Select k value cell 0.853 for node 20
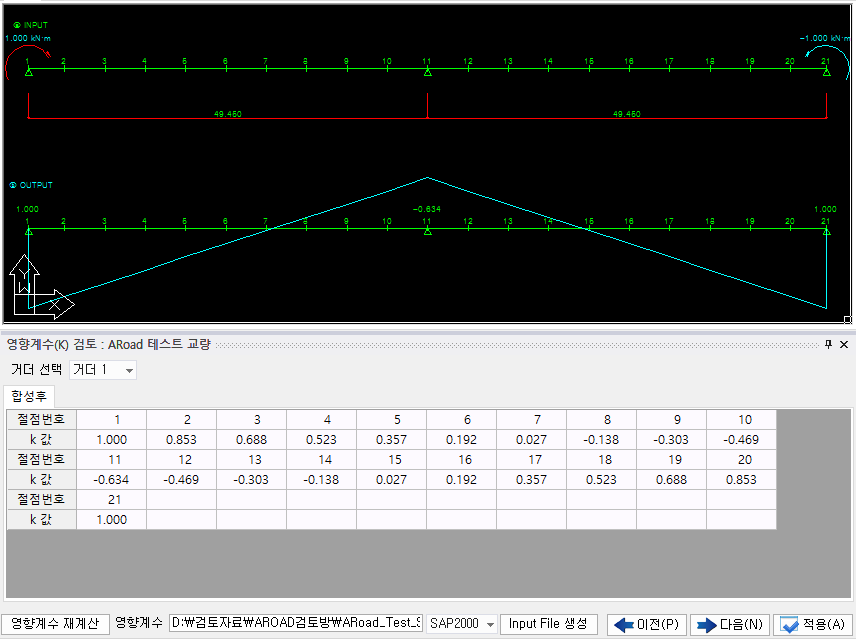Viewport: 856px width, 639px height. pyautogui.click(x=741, y=480)
